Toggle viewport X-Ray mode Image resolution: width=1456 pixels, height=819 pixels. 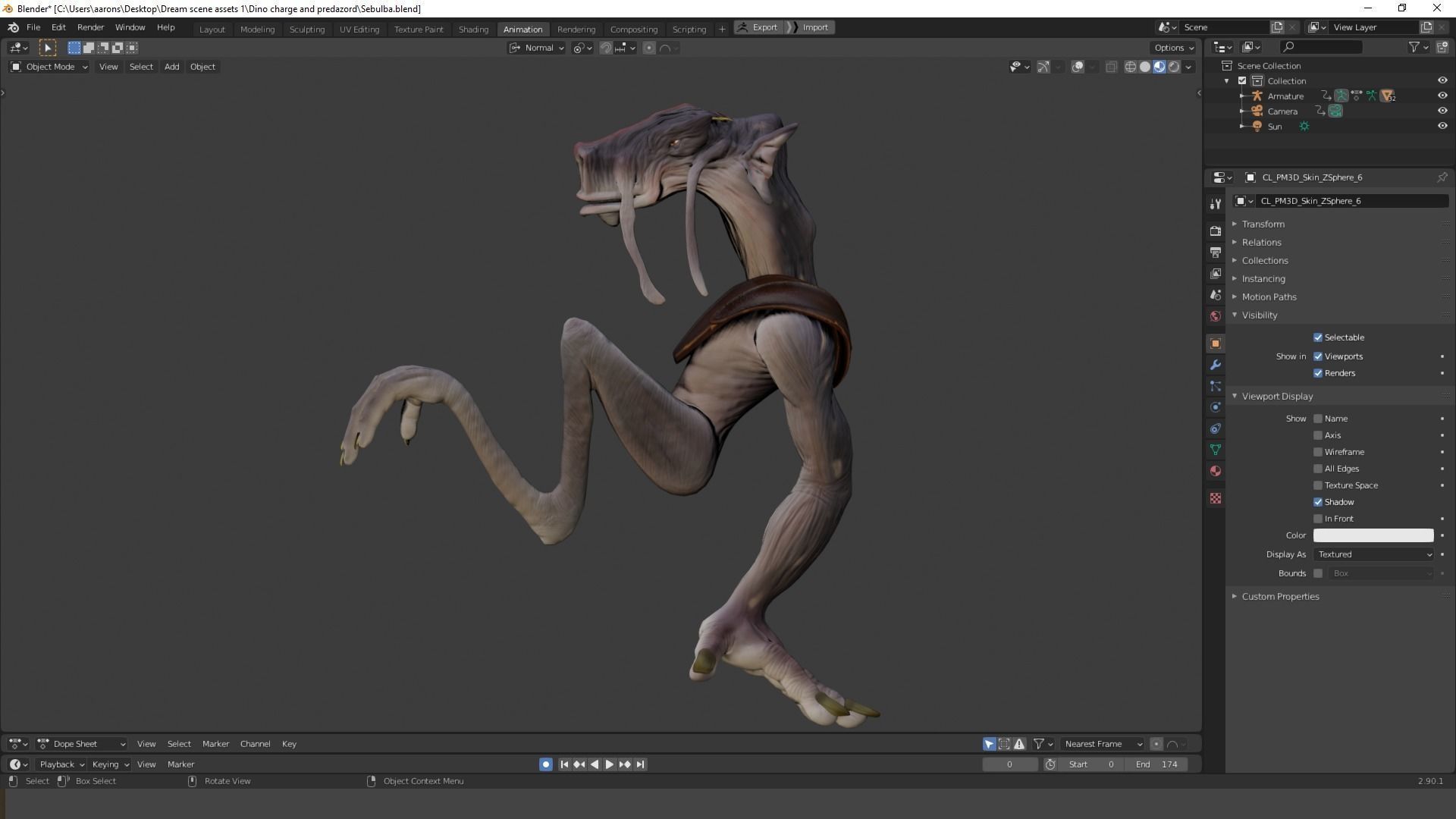point(1111,67)
